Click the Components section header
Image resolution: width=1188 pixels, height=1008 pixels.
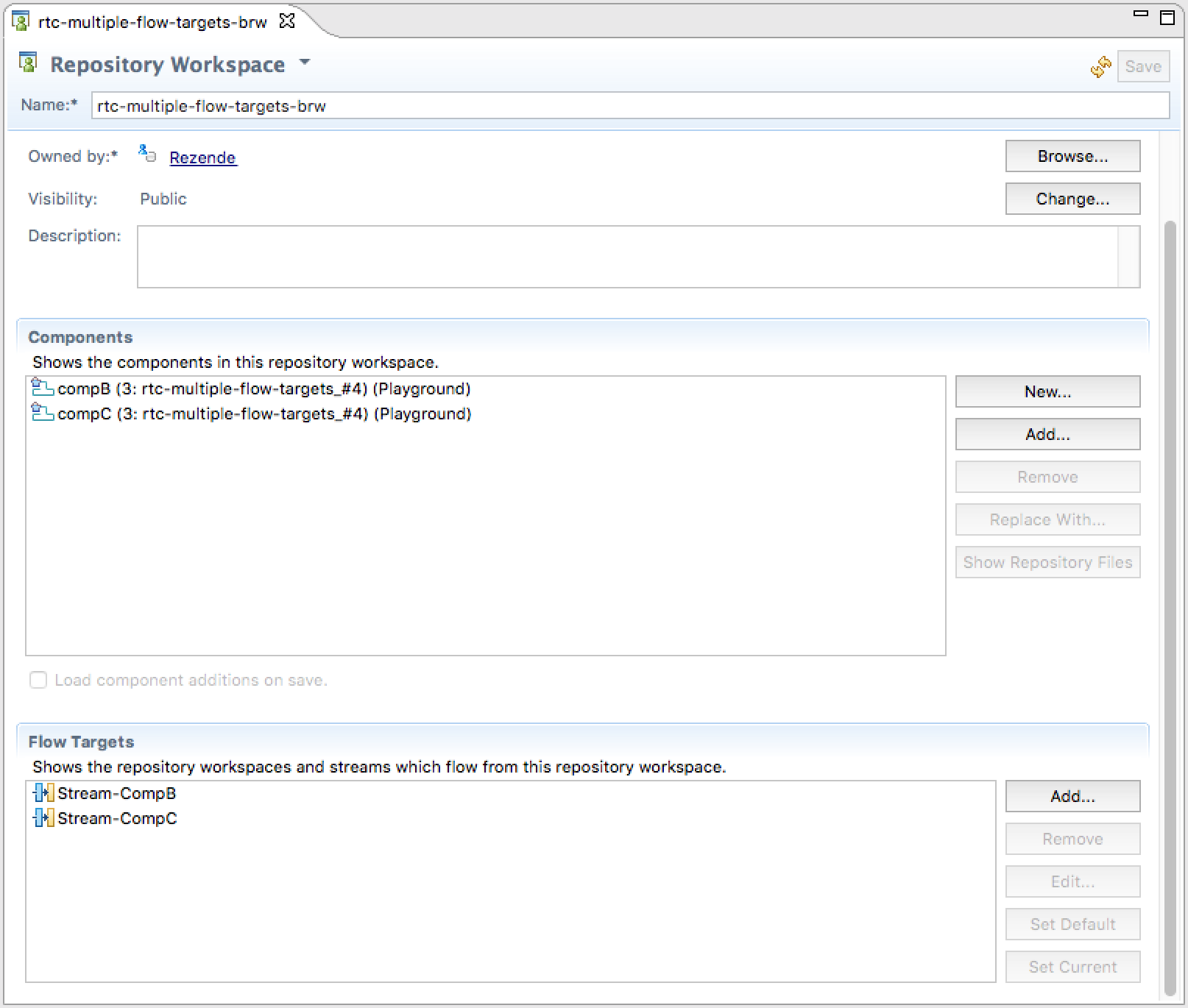[x=80, y=337]
